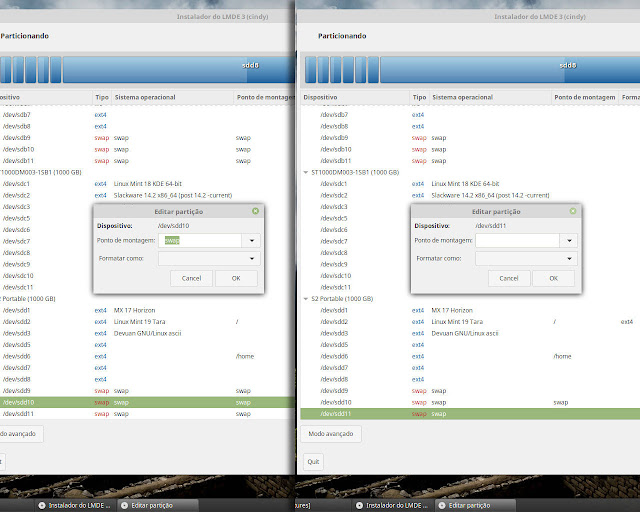Open mount point dropdown in /dev/sdd10 dialog
The height and width of the screenshot is (512, 640).
252,240
